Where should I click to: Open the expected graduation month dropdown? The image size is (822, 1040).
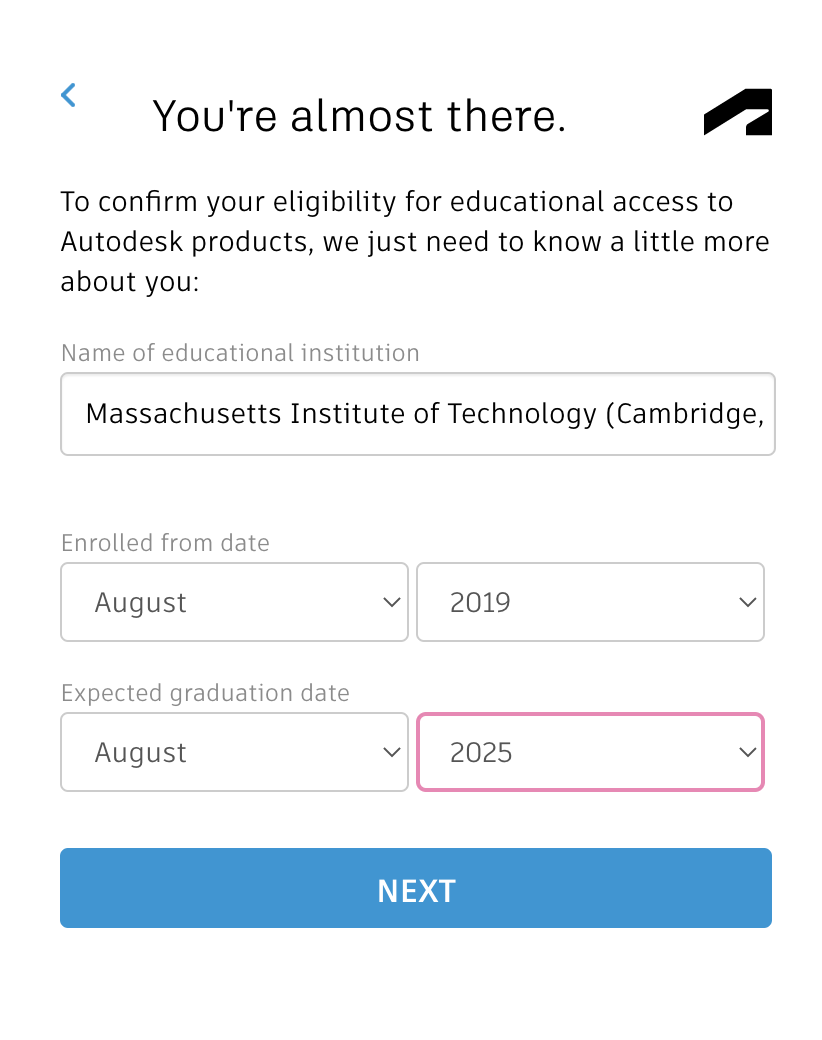pyautogui.click(x=234, y=752)
